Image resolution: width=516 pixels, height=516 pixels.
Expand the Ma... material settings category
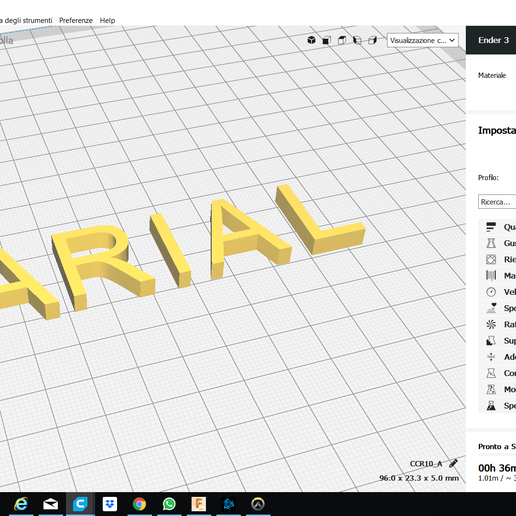coord(498,276)
